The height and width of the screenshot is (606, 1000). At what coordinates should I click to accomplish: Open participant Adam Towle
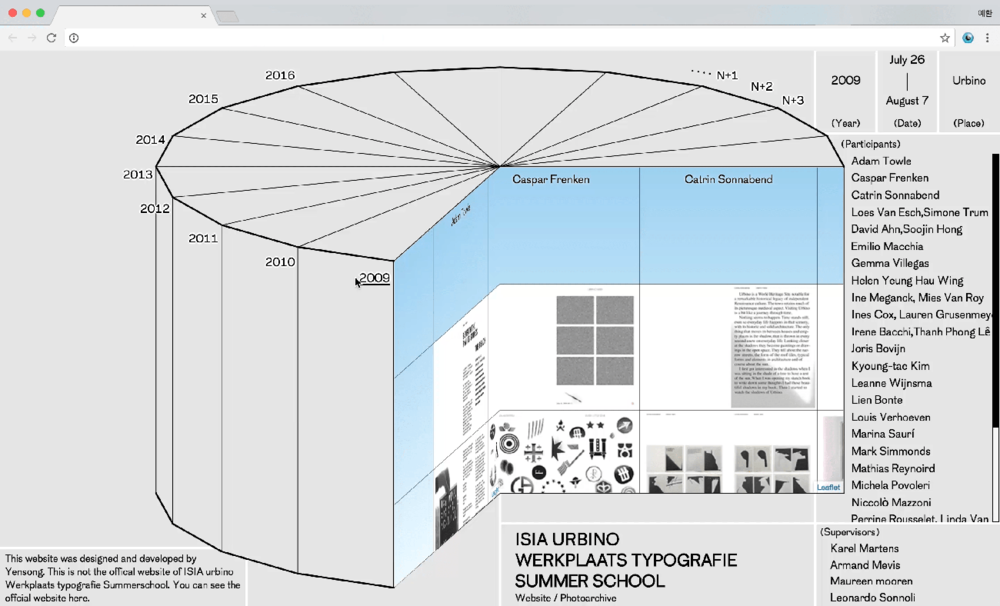[x=881, y=161]
